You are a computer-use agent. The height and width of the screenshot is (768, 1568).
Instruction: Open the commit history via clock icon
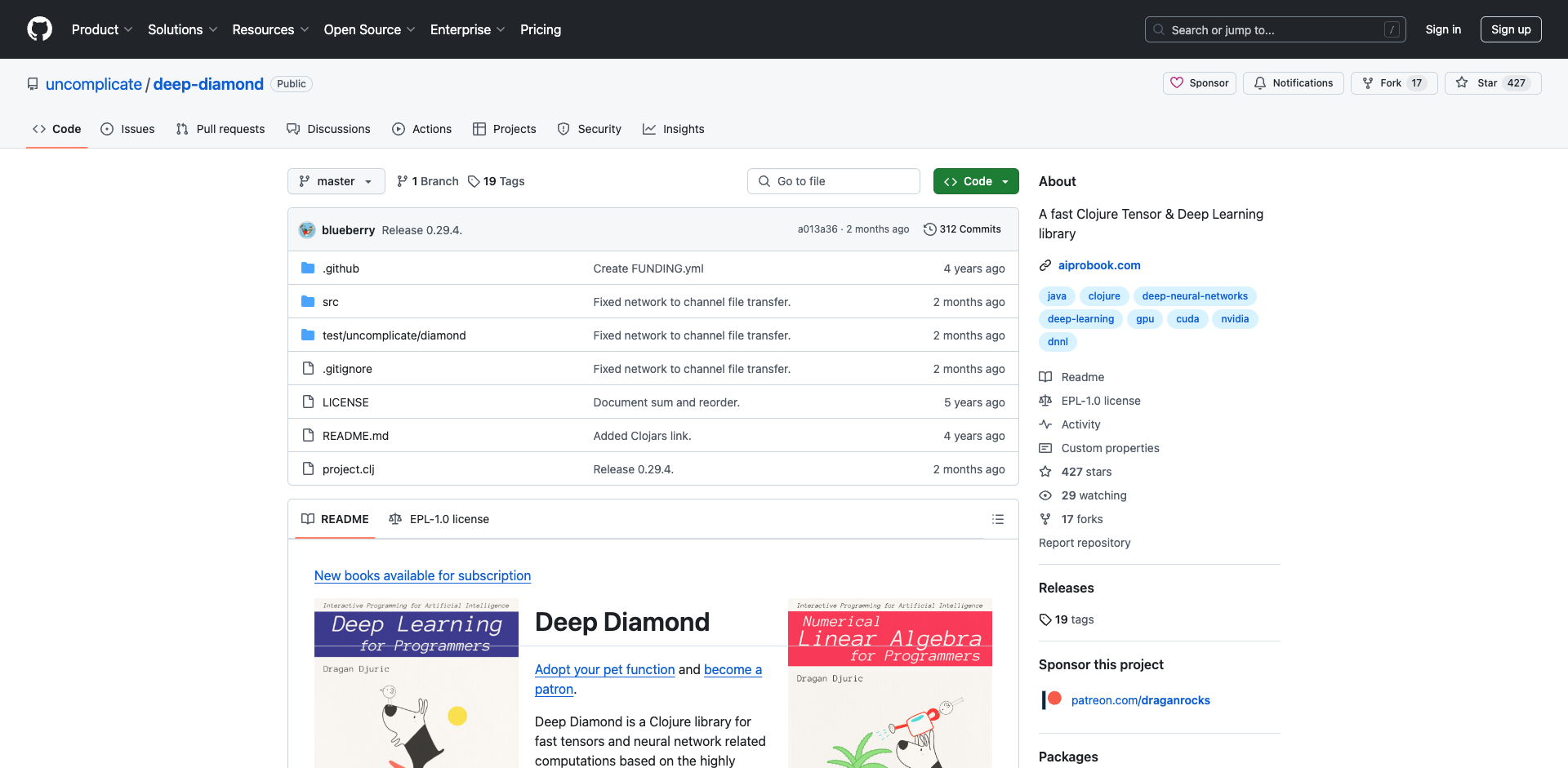click(930, 229)
